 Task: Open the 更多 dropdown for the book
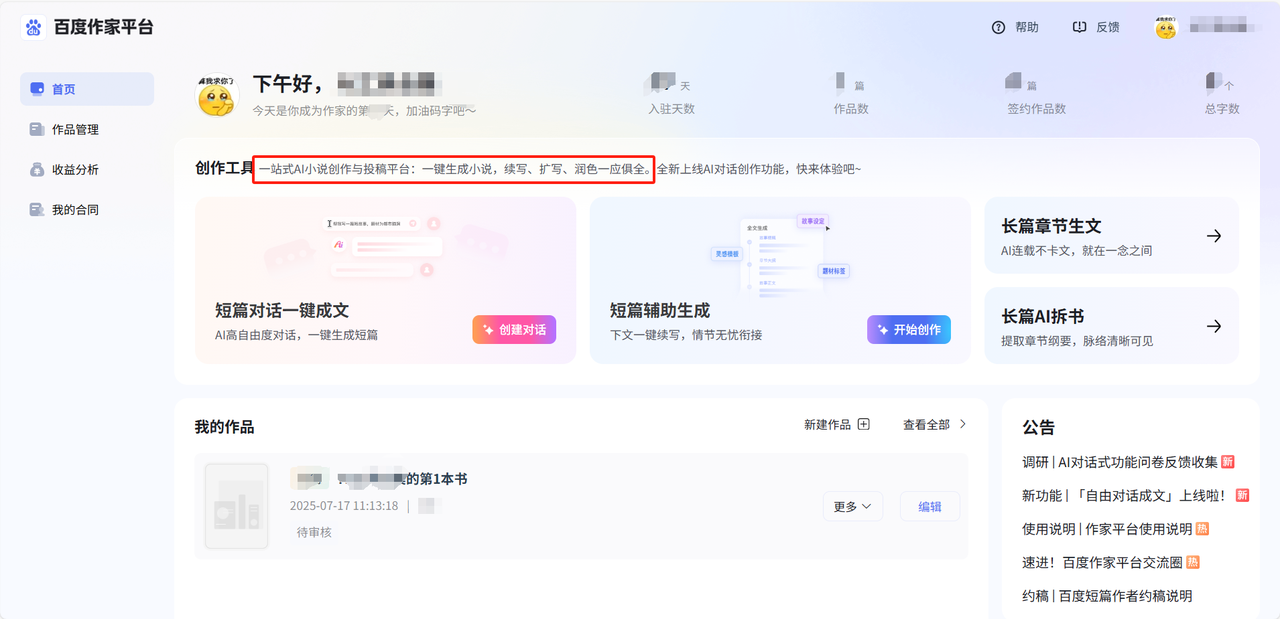point(852,507)
